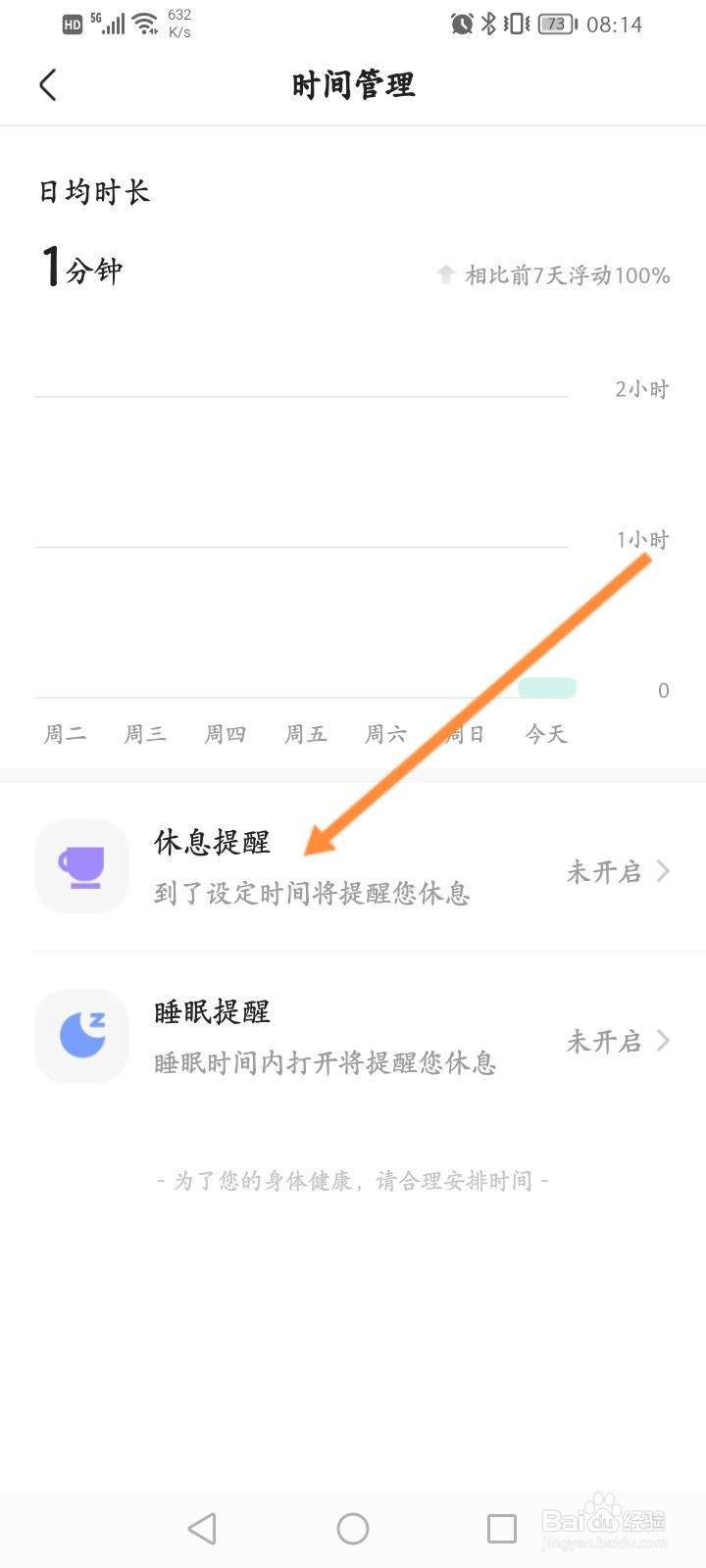
Task: Tap the alarm clock status icon
Action: pyautogui.click(x=462, y=24)
